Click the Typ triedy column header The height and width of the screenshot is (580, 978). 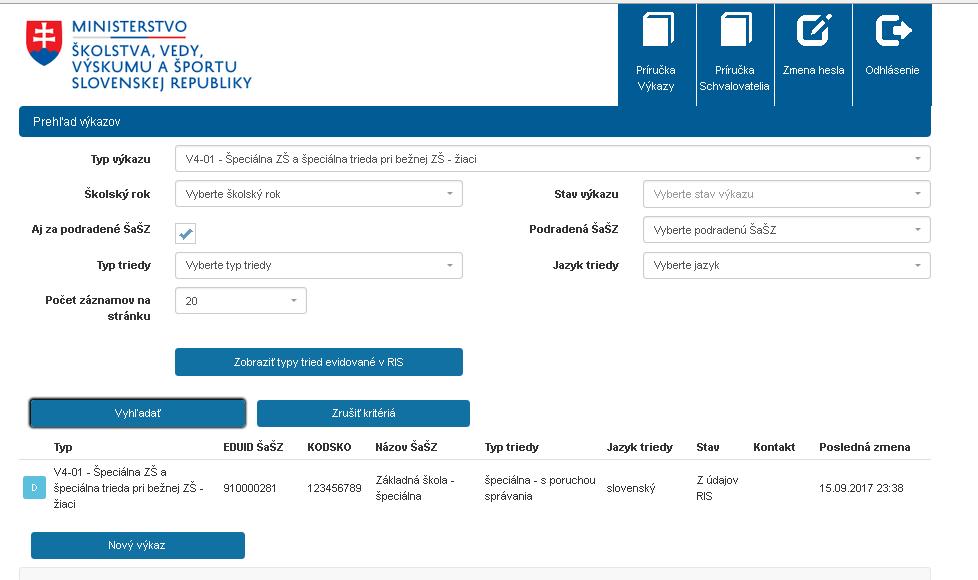pyautogui.click(x=511, y=447)
